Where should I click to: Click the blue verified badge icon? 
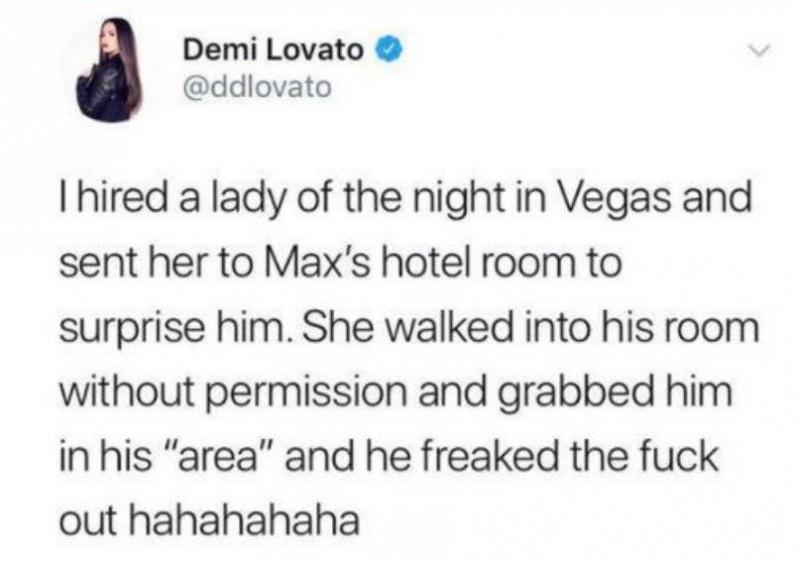pos(390,49)
